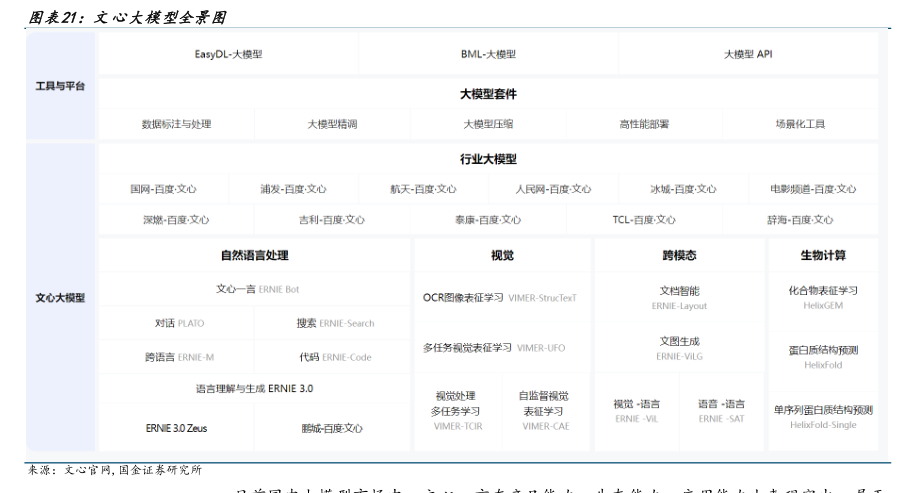Viewport: 917px width, 493px height.
Task: Select the 文心一言 ERNIE Bot cell
Action: coord(257,289)
